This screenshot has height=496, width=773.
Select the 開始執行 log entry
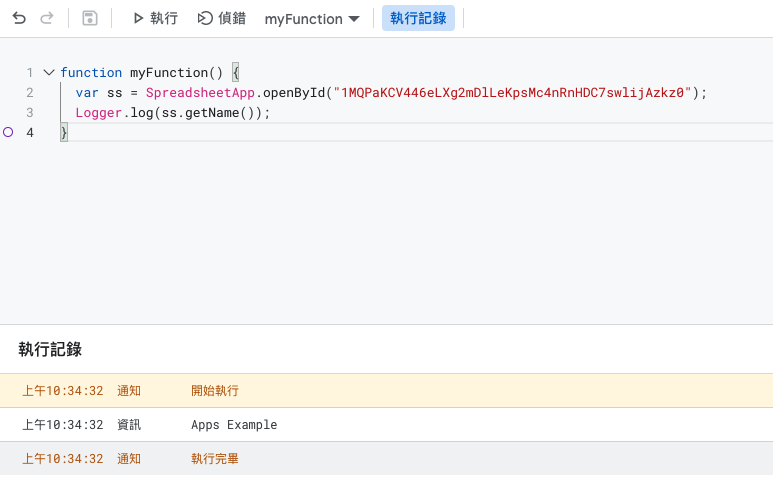pos(215,391)
